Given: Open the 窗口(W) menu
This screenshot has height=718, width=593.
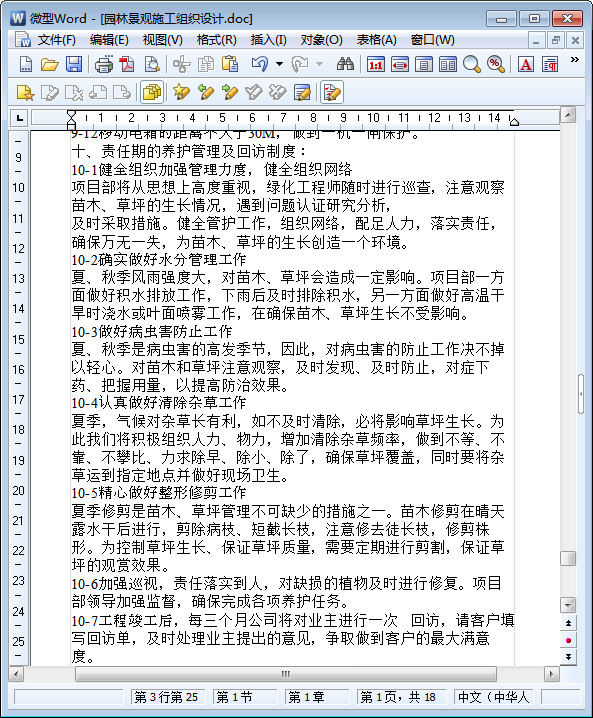Looking at the screenshot, I should click(433, 40).
